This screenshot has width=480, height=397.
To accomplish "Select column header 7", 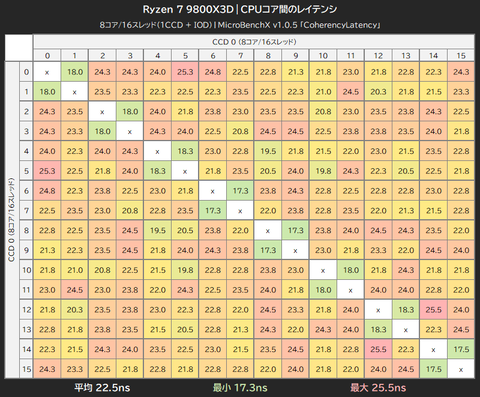I will click(240, 56).
